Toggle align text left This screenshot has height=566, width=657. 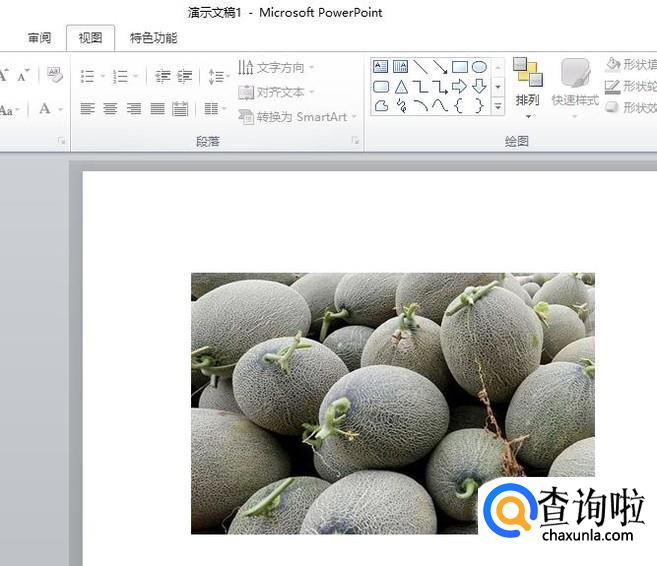(x=87, y=108)
